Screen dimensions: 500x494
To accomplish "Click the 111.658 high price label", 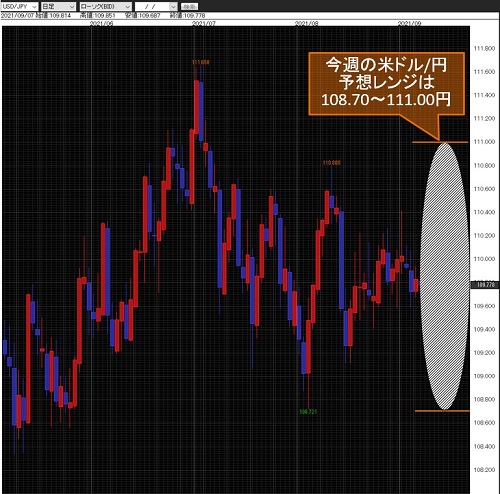I will point(201,62).
